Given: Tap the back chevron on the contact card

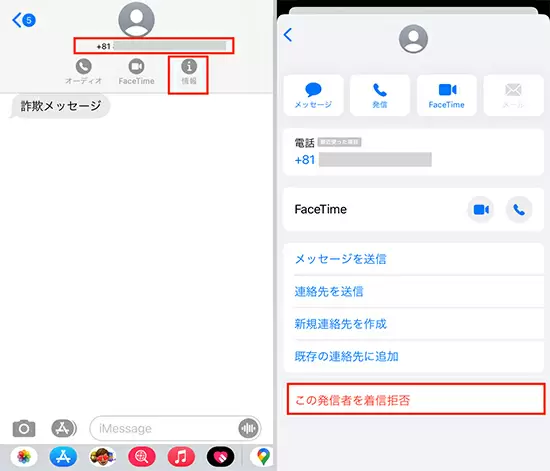Looking at the screenshot, I should [288, 35].
